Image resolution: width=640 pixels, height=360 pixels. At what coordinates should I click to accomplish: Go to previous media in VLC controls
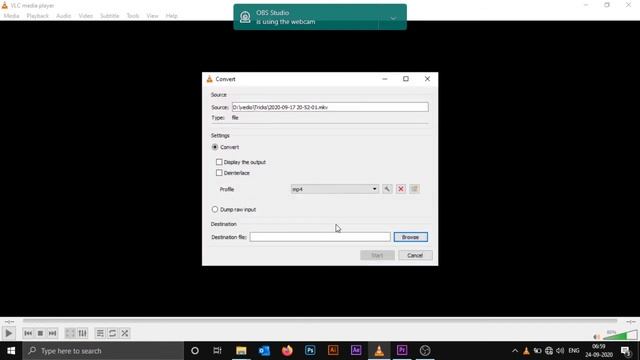28,333
